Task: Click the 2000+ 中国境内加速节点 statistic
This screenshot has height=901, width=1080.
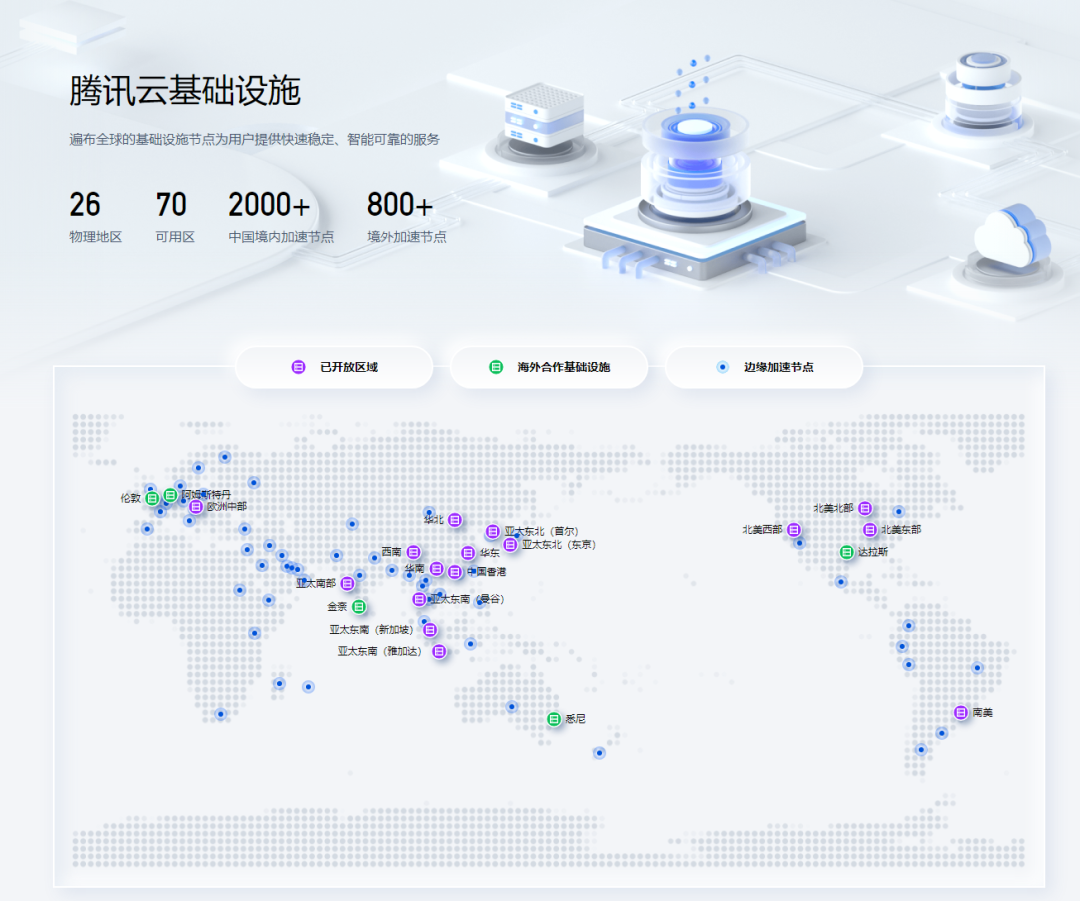Action: tap(280, 217)
